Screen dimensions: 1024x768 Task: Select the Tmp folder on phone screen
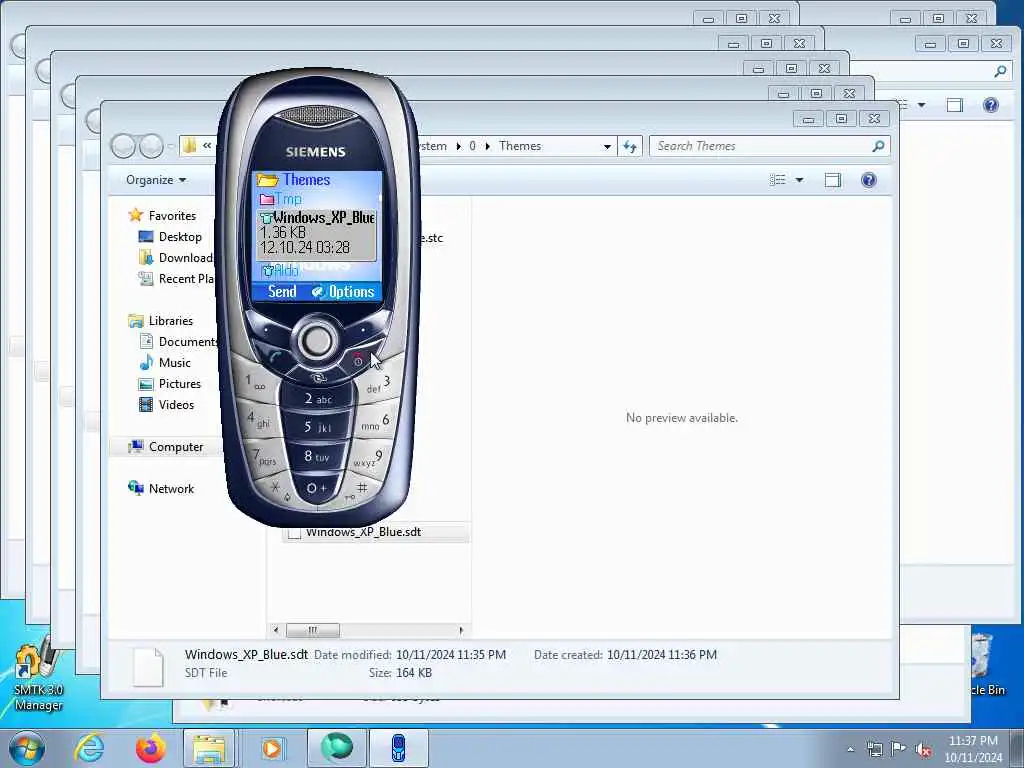281,199
